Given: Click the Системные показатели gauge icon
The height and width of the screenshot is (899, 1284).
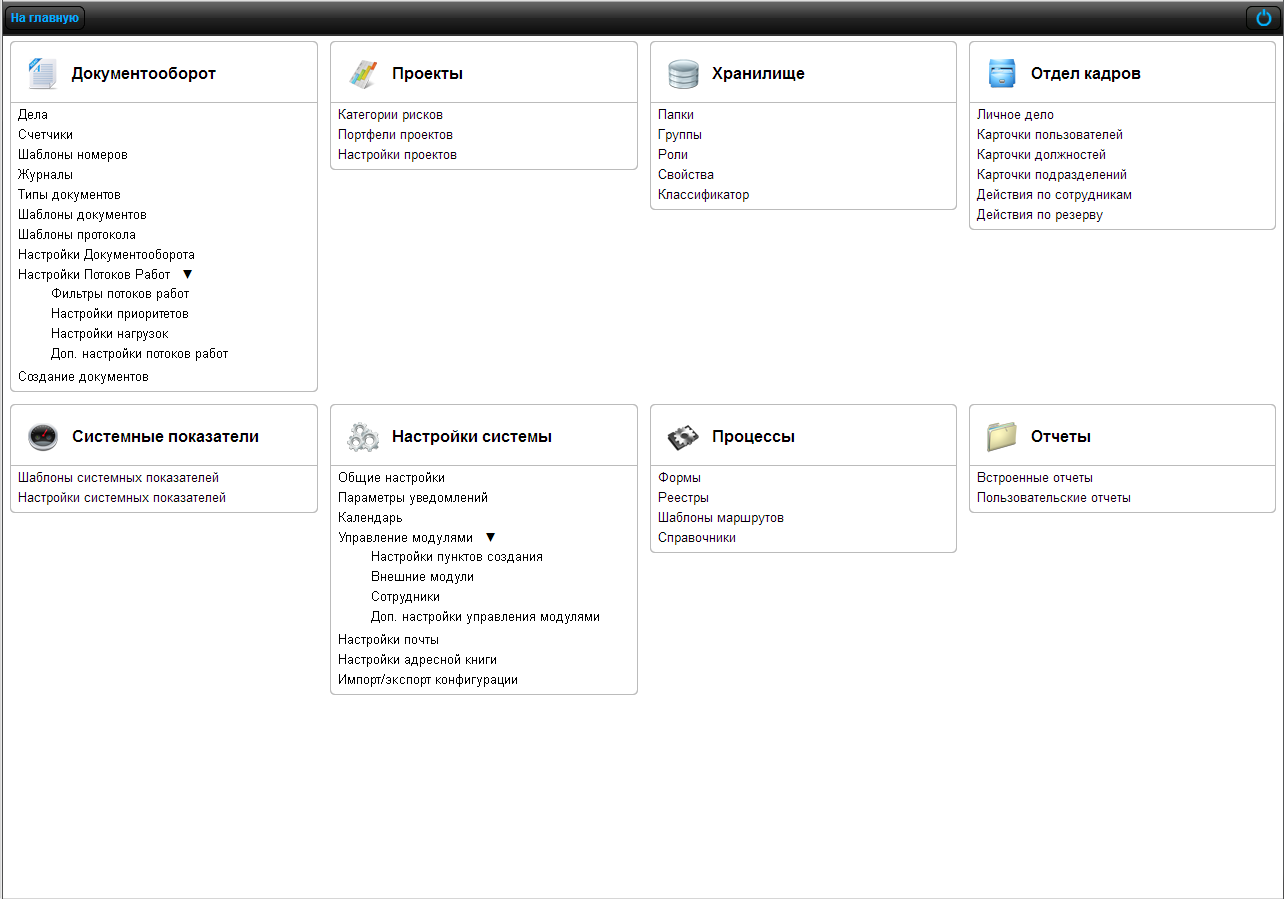Looking at the screenshot, I should [x=44, y=436].
